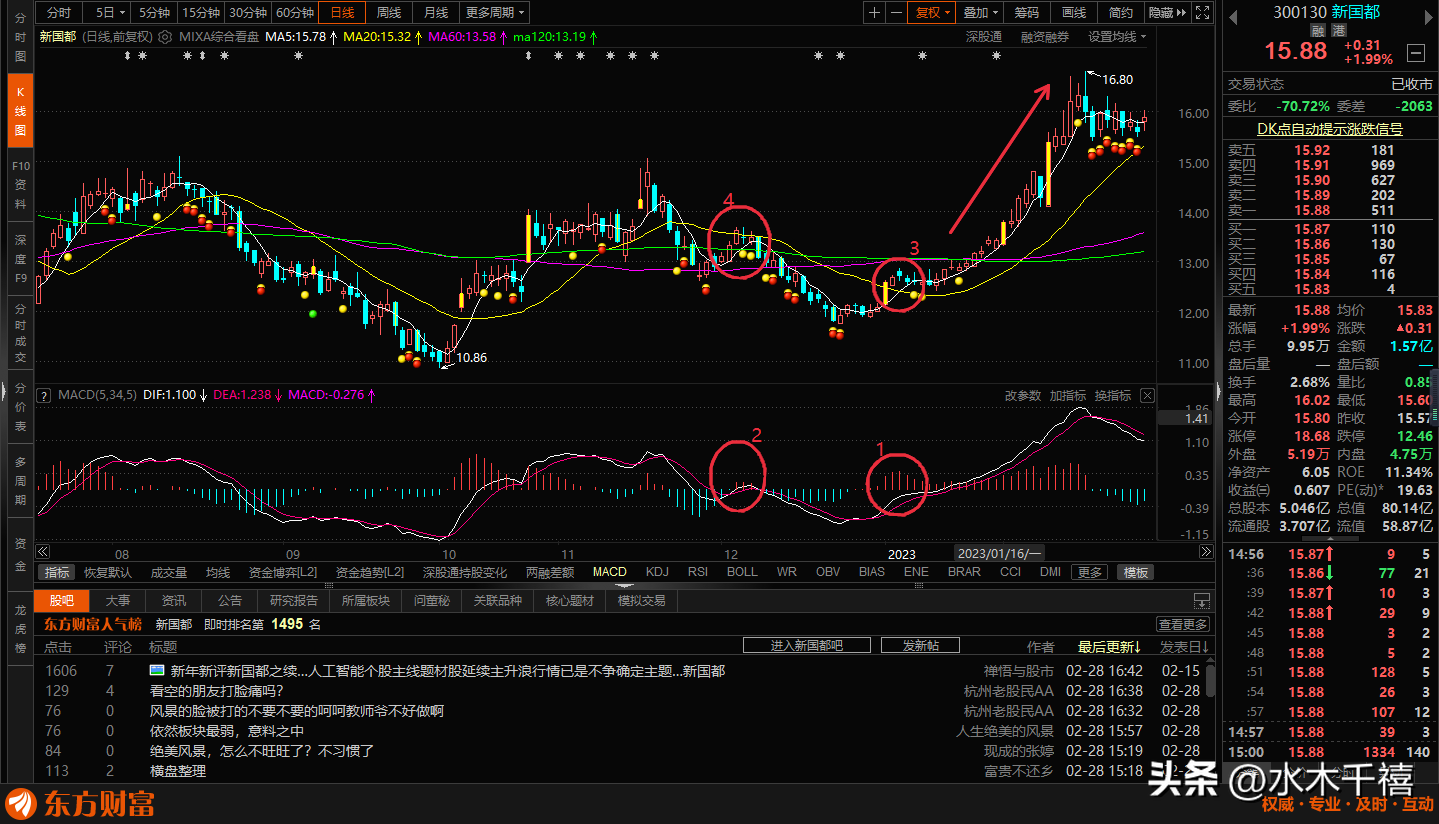Click the 融 margin badge

coord(1318,31)
